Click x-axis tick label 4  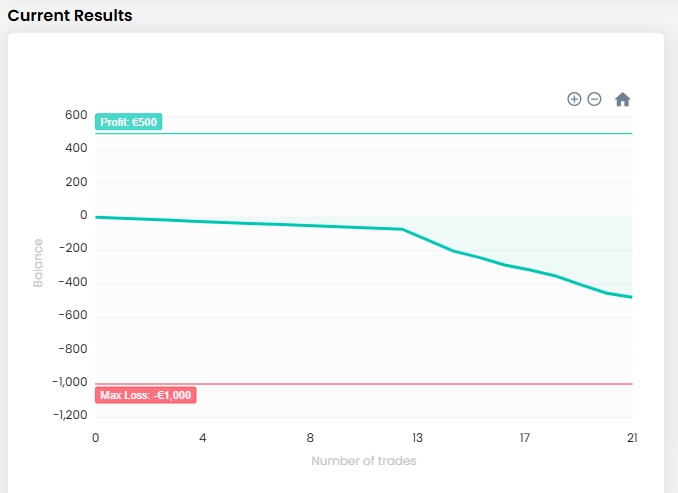(x=203, y=438)
